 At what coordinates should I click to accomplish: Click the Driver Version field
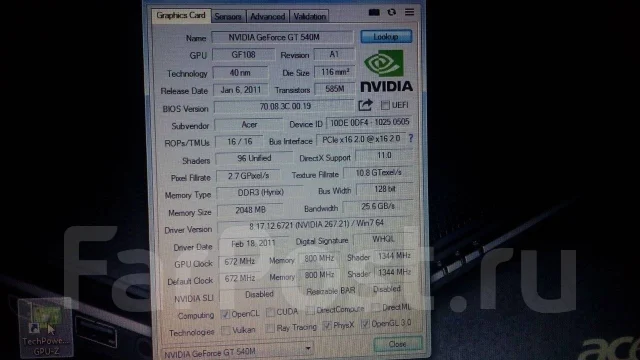(316, 225)
